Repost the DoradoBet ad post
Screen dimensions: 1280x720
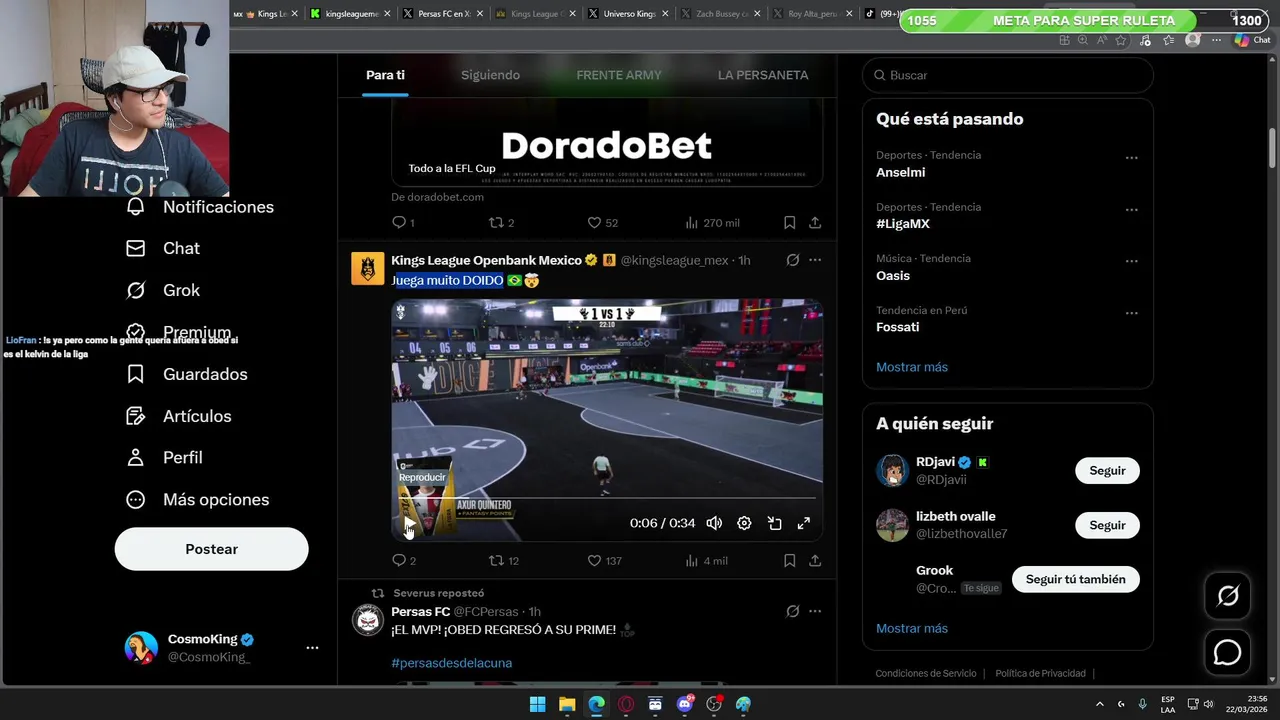tap(501, 223)
